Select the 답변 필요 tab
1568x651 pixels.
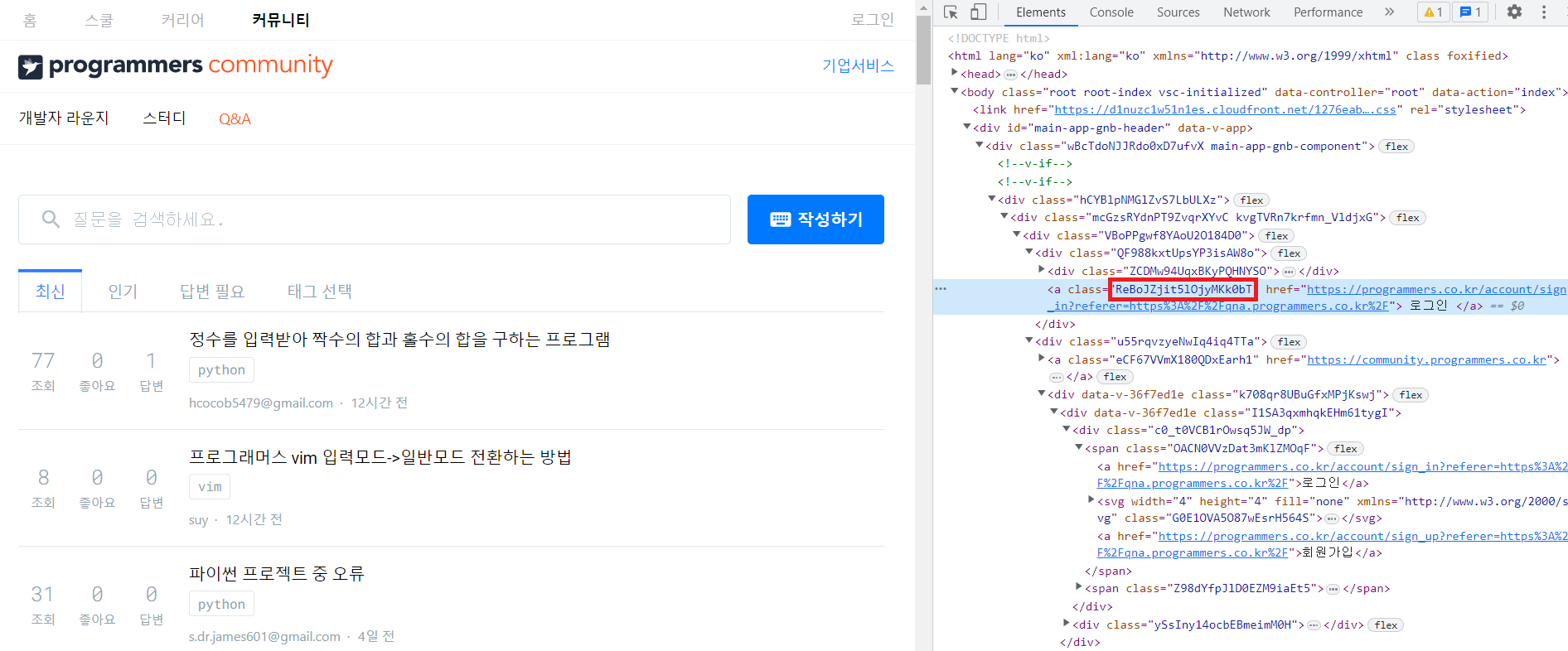(212, 291)
